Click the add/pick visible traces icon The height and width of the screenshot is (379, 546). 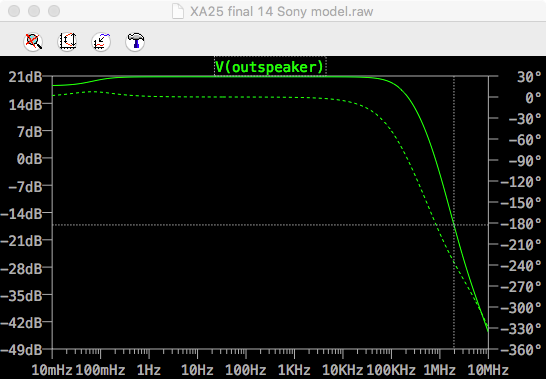click(x=101, y=42)
